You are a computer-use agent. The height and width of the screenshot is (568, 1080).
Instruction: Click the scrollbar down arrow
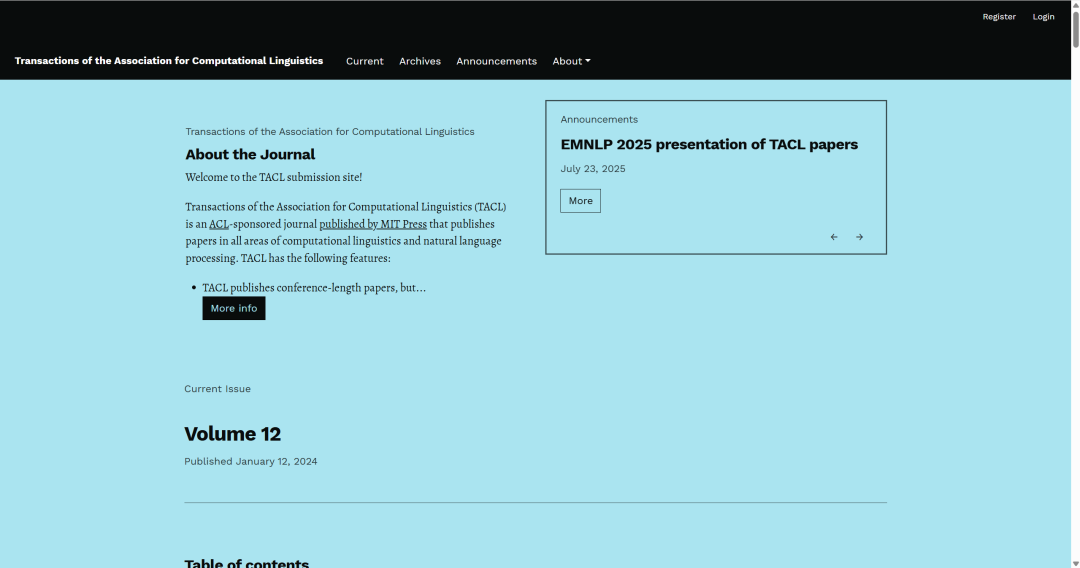tap(1075, 564)
